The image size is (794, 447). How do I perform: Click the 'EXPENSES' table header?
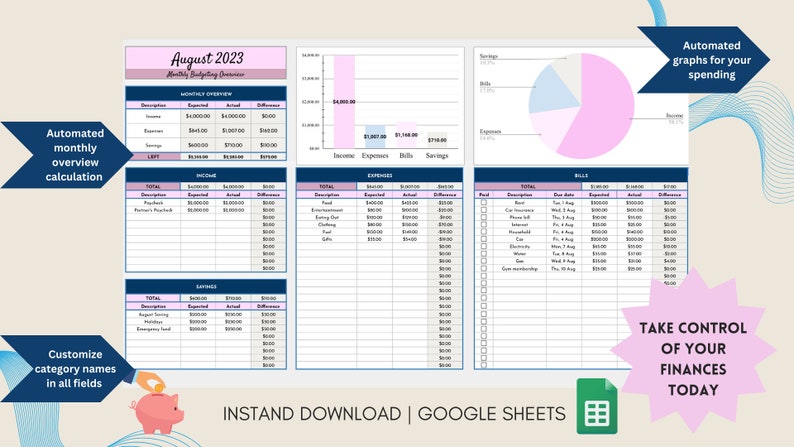[379, 175]
